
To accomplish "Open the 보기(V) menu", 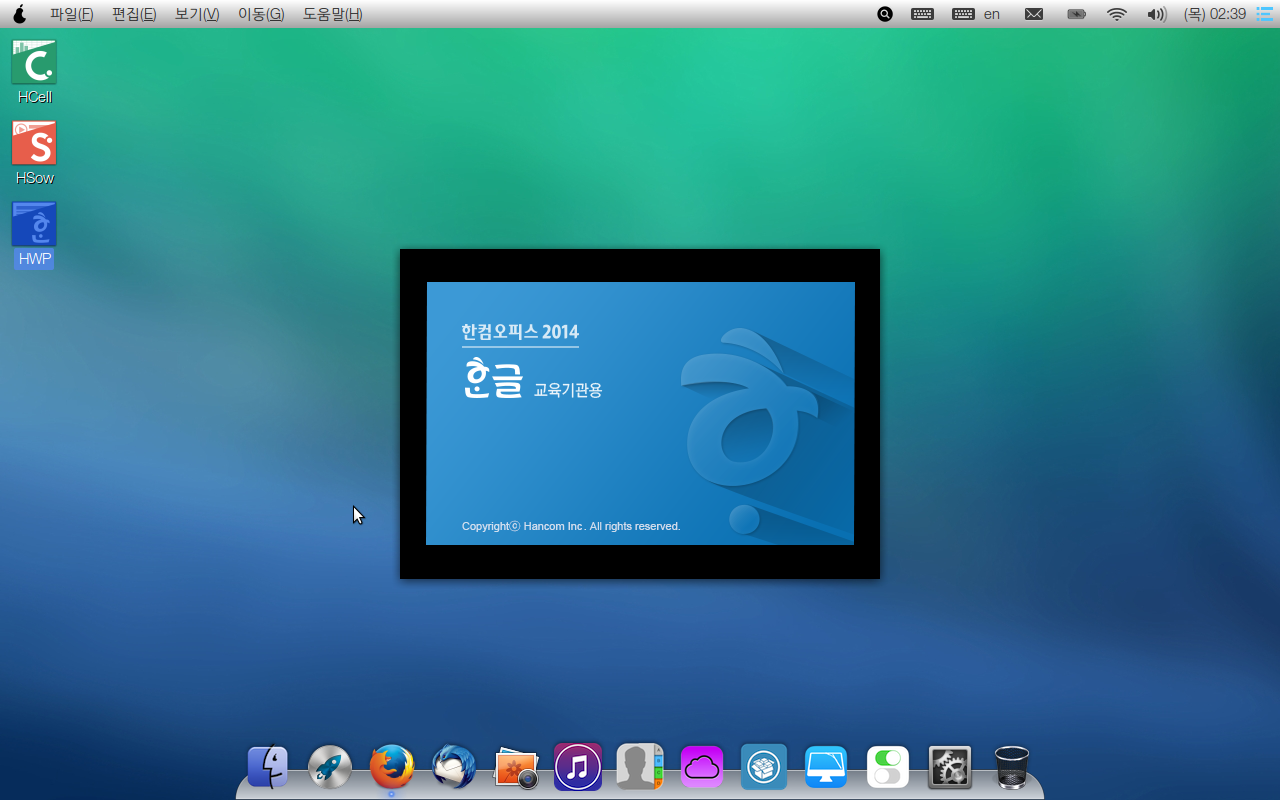I will (x=197, y=14).
